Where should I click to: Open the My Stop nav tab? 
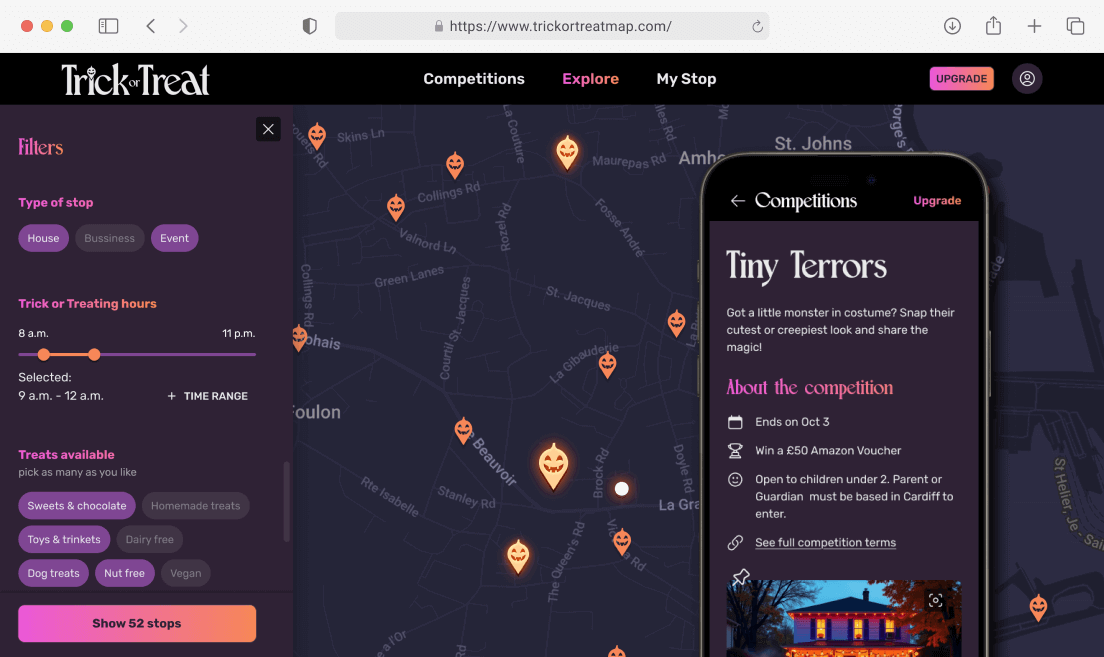[686, 79]
